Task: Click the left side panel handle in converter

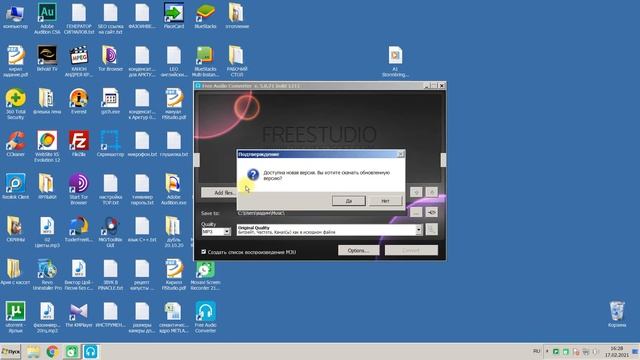Action: pos(197,160)
